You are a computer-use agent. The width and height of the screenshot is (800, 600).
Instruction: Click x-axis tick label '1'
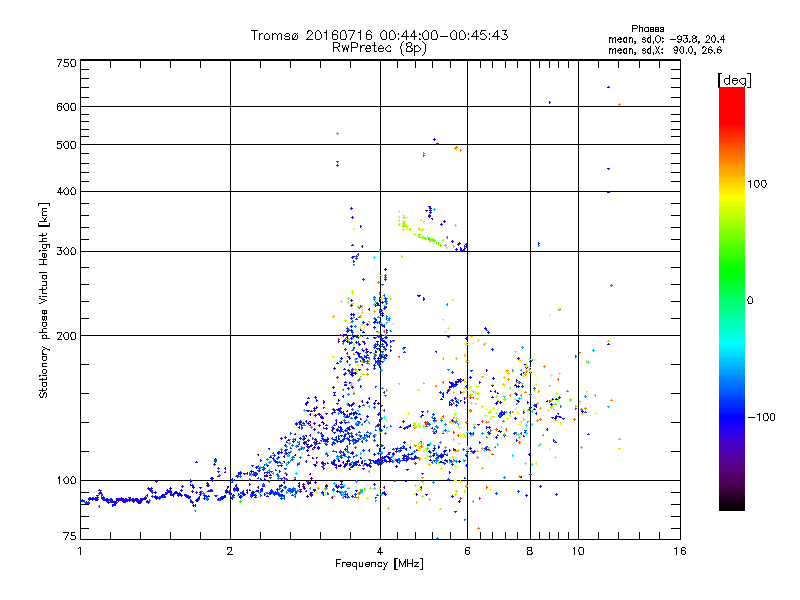(80, 551)
